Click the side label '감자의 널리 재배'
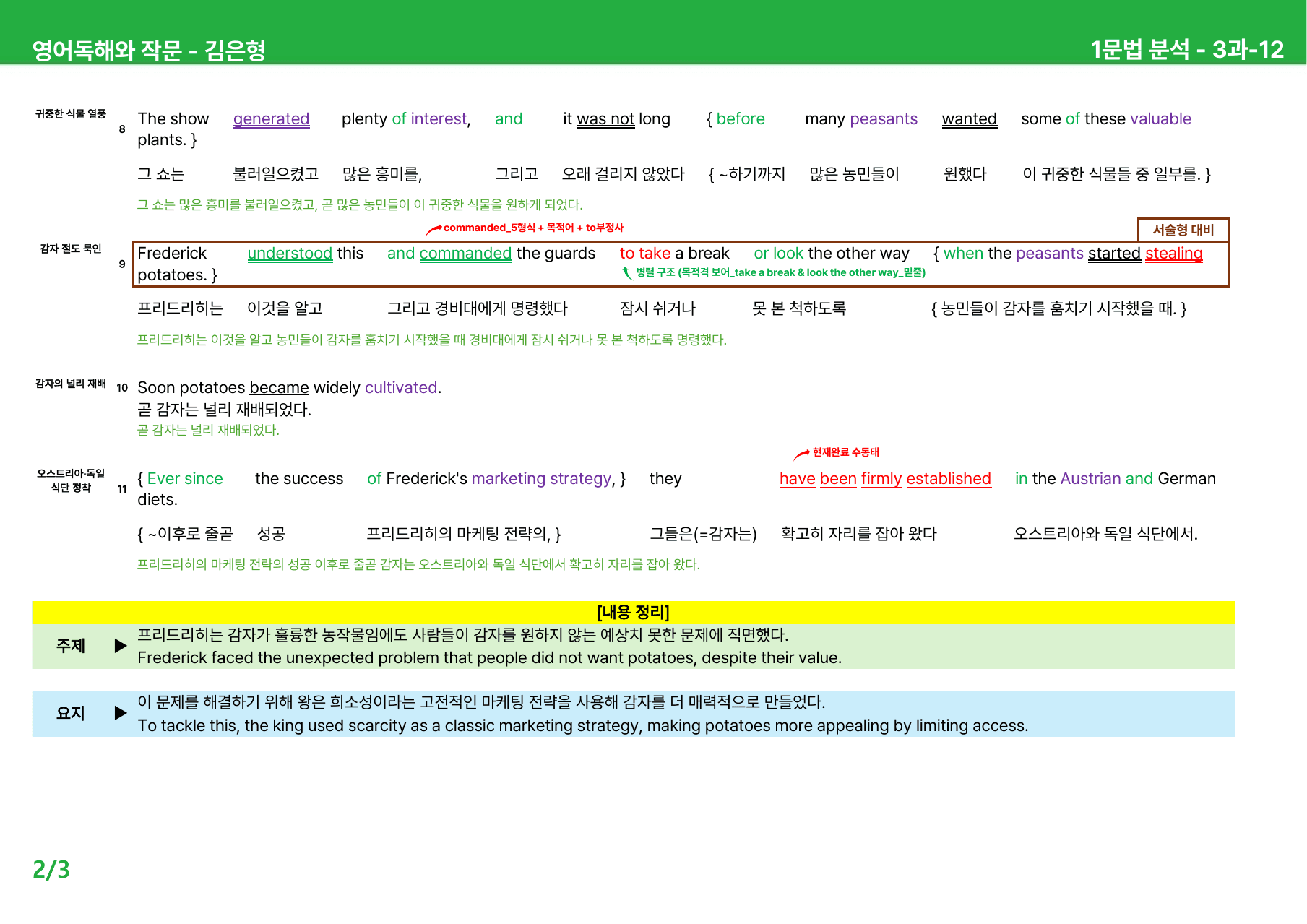1307x924 pixels. tap(71, 383)
